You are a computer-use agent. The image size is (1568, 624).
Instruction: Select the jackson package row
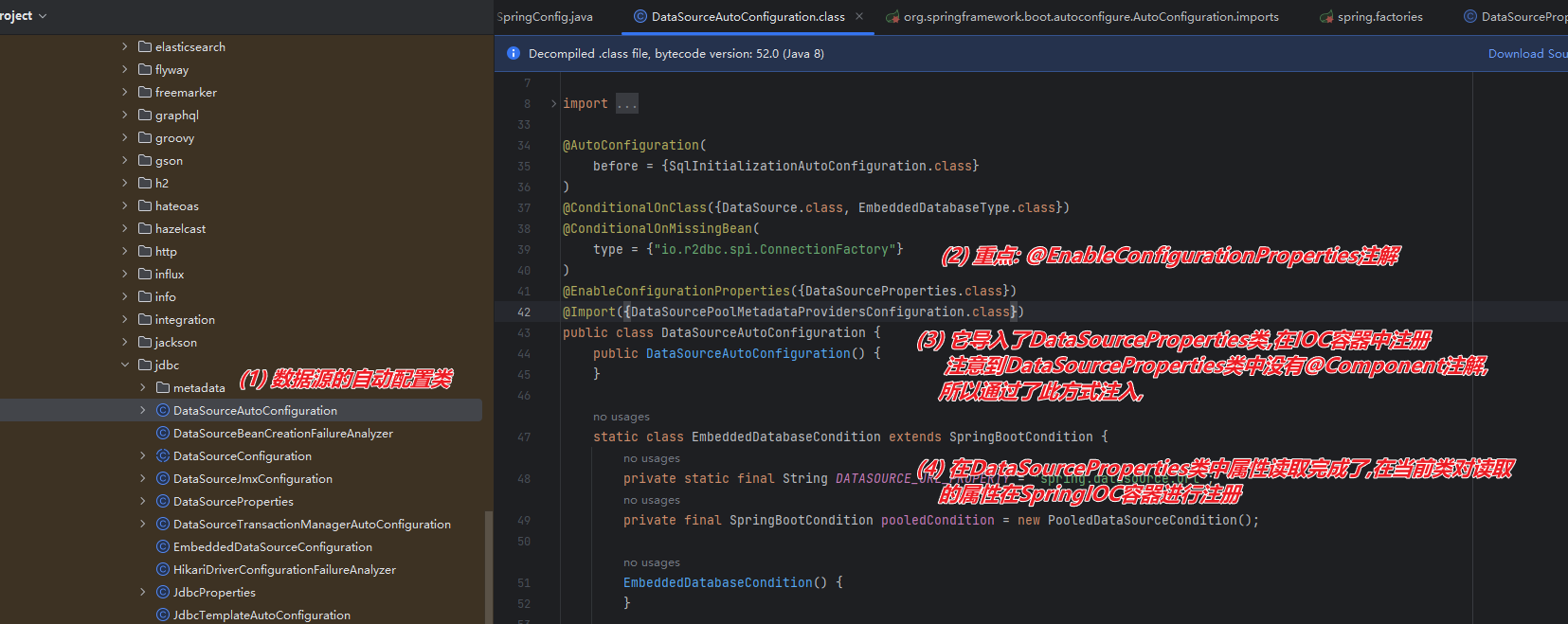tap(241, 342)
